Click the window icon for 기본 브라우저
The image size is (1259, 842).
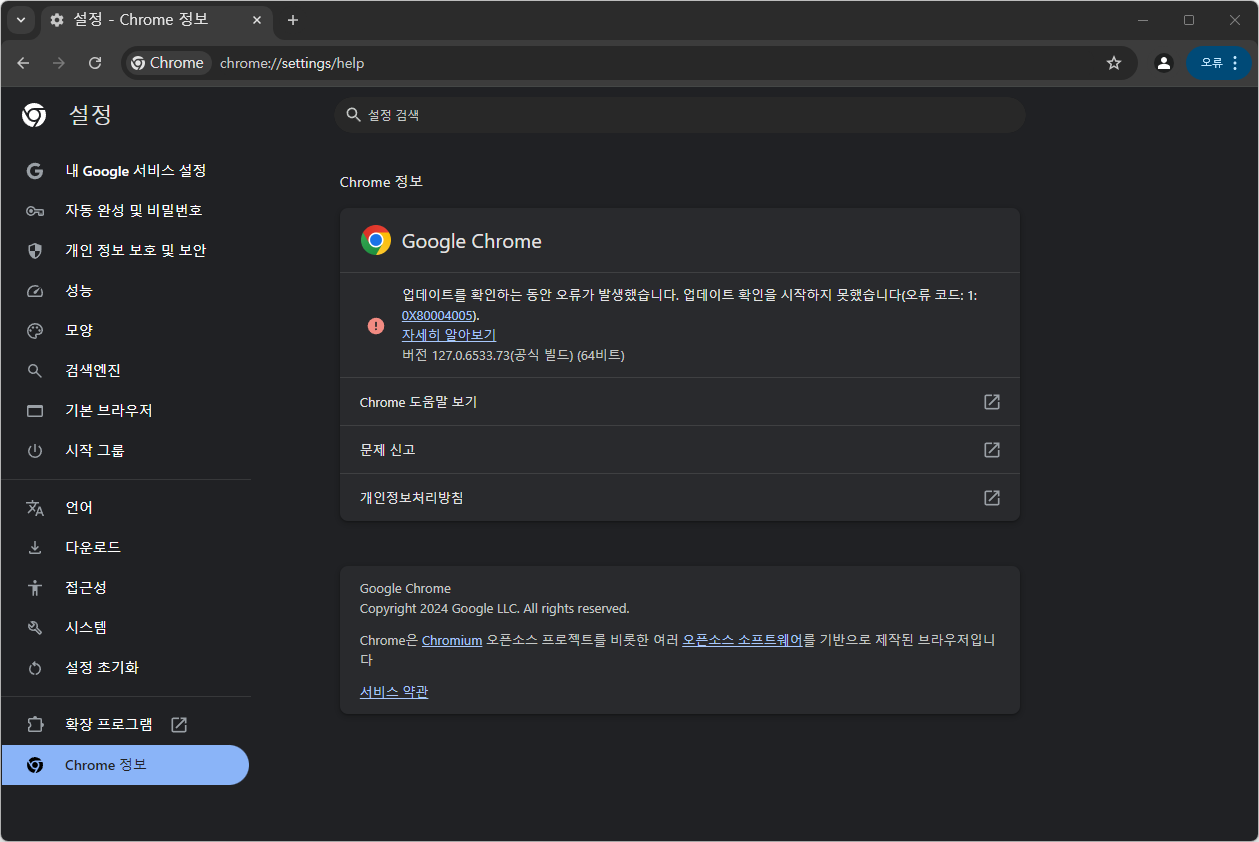[35, 411]
